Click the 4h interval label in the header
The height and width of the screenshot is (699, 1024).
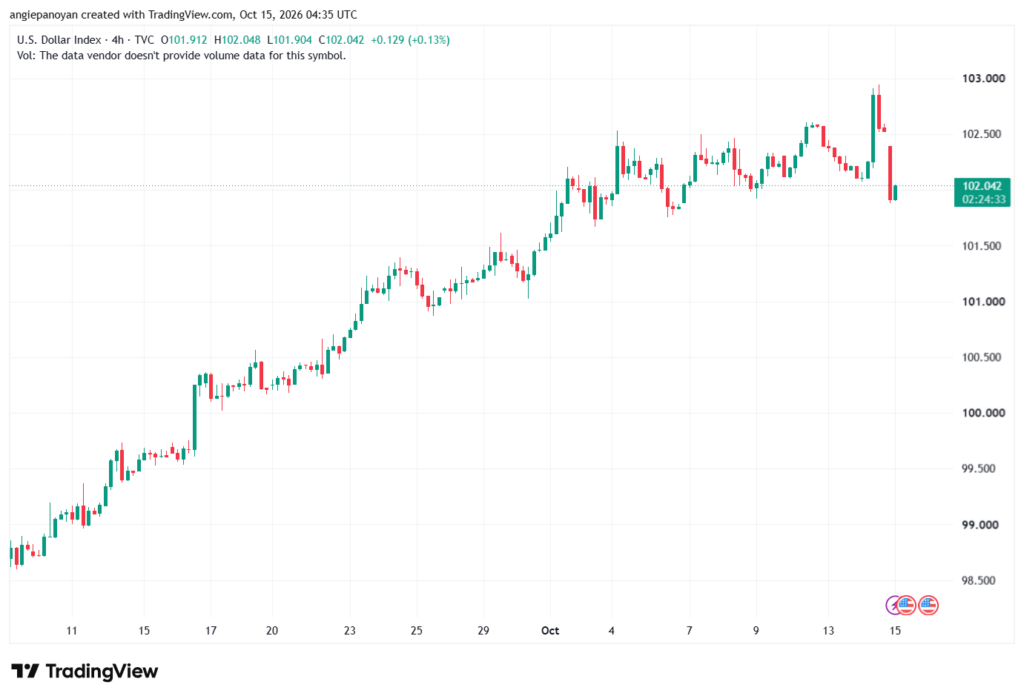point(118,40)
